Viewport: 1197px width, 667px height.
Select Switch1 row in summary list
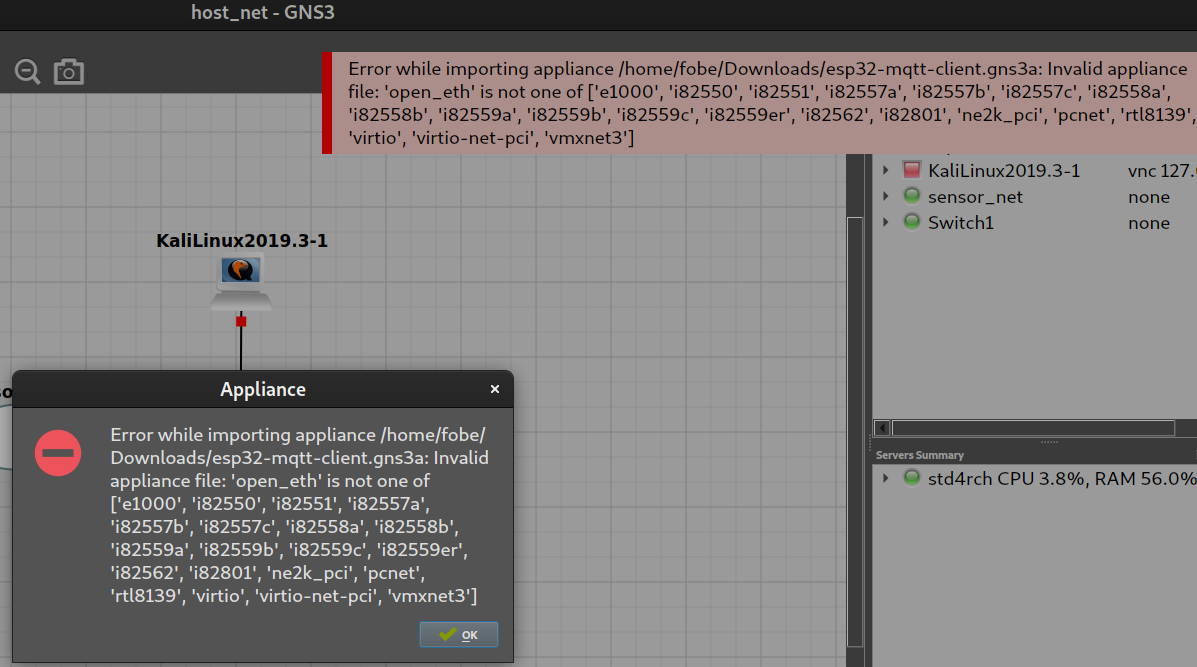[1034, 222]
